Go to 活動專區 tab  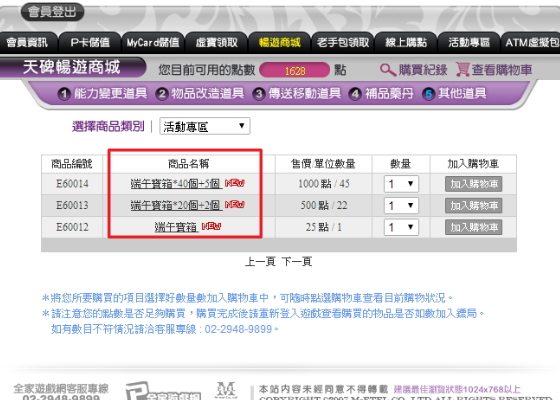pos(469,43)
